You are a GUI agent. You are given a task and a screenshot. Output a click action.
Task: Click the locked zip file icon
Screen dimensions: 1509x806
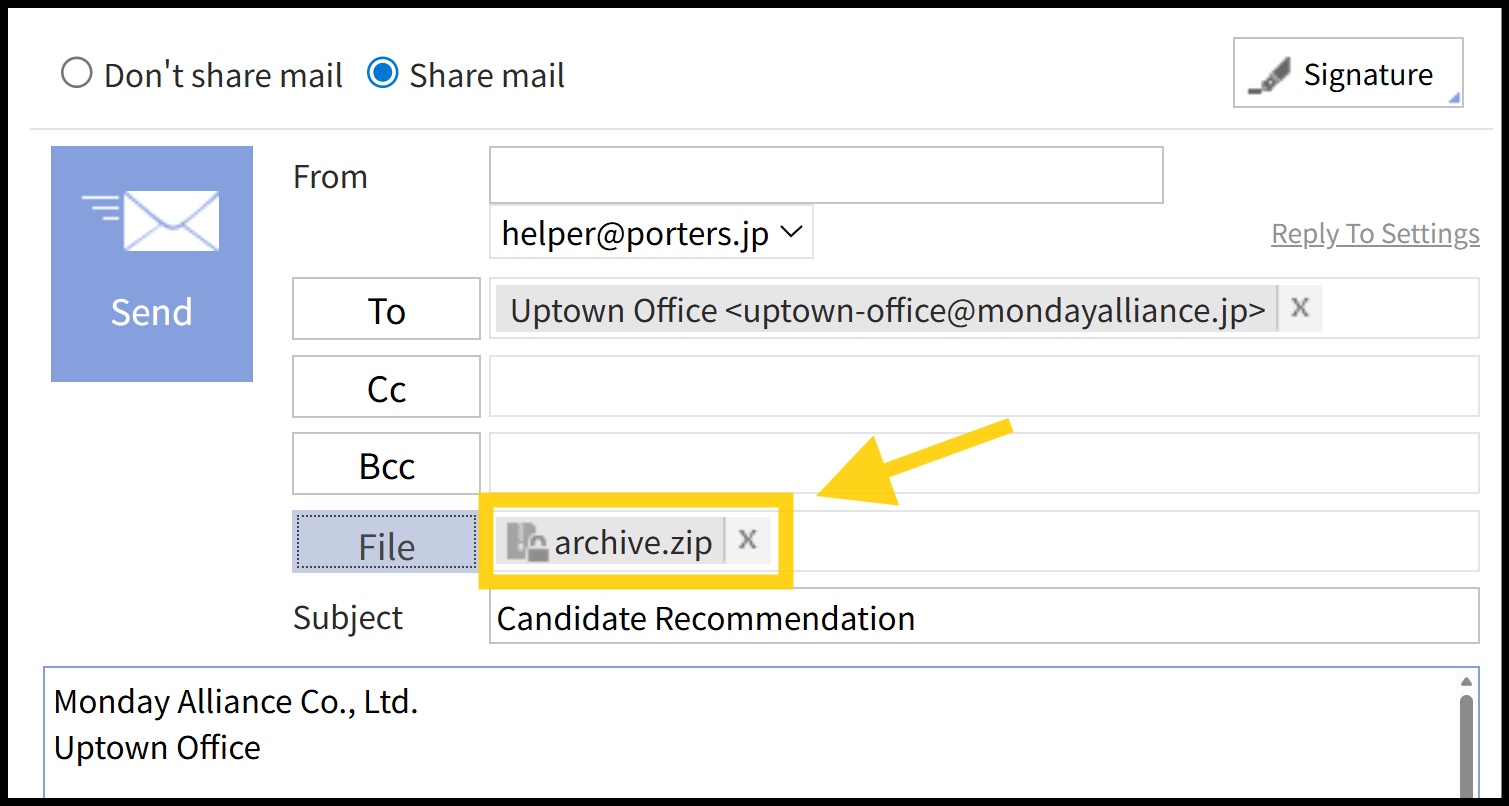(x=526, y=541)
